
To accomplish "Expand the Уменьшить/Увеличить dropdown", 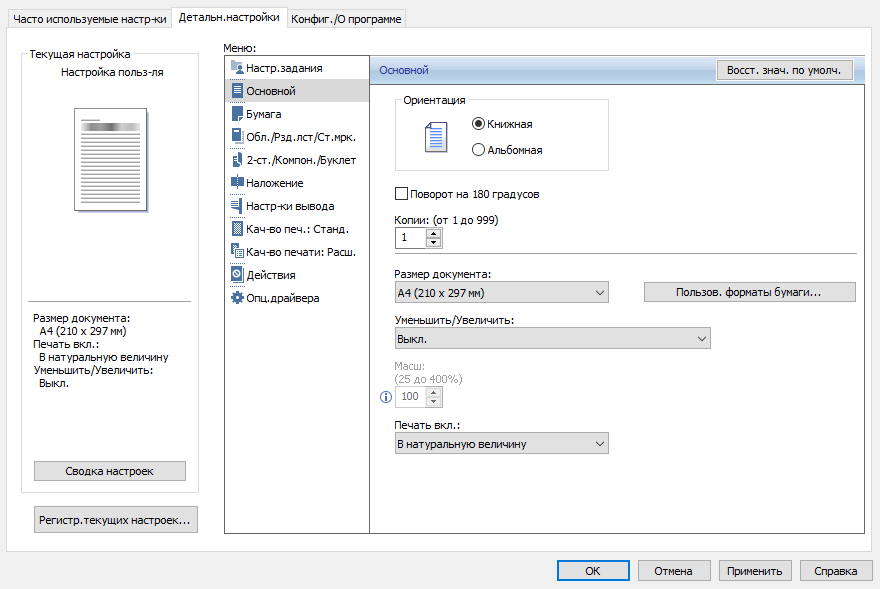I will tap(553, 340).
